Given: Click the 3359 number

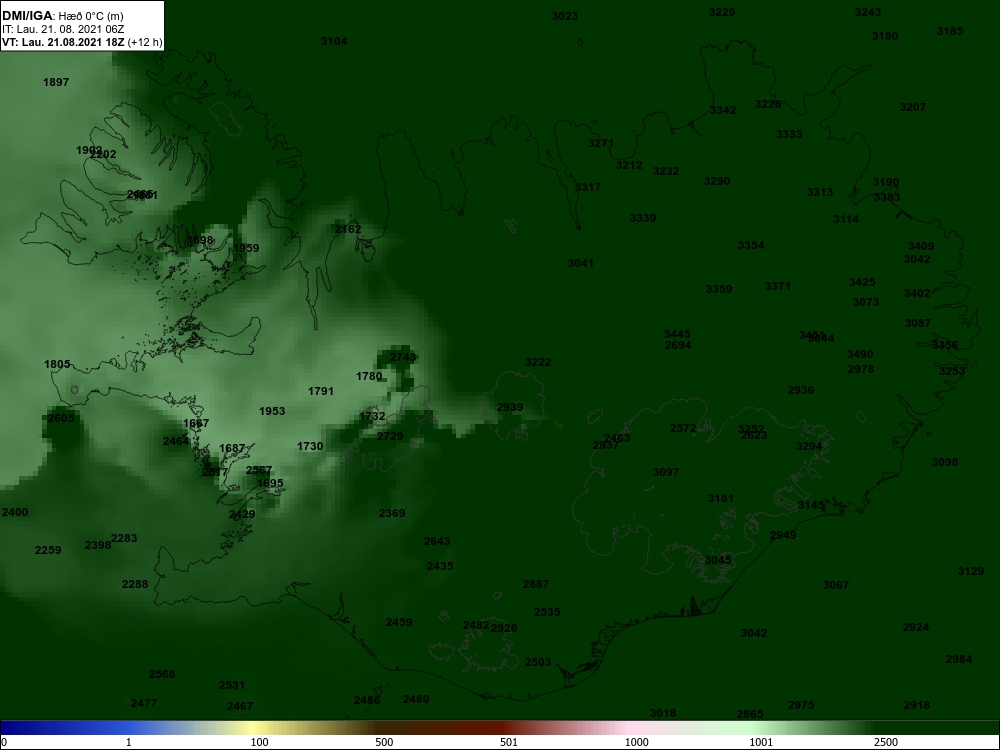Looking at the screenshot, I should 719,289.
